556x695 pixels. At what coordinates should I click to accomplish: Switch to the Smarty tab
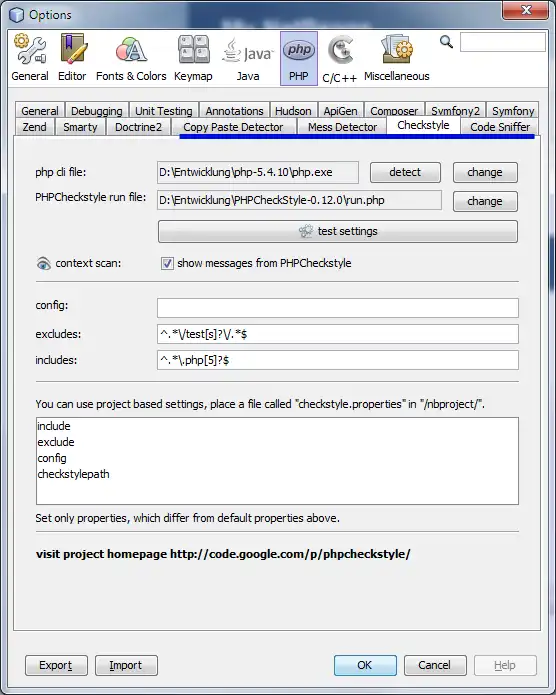(80, 127)
